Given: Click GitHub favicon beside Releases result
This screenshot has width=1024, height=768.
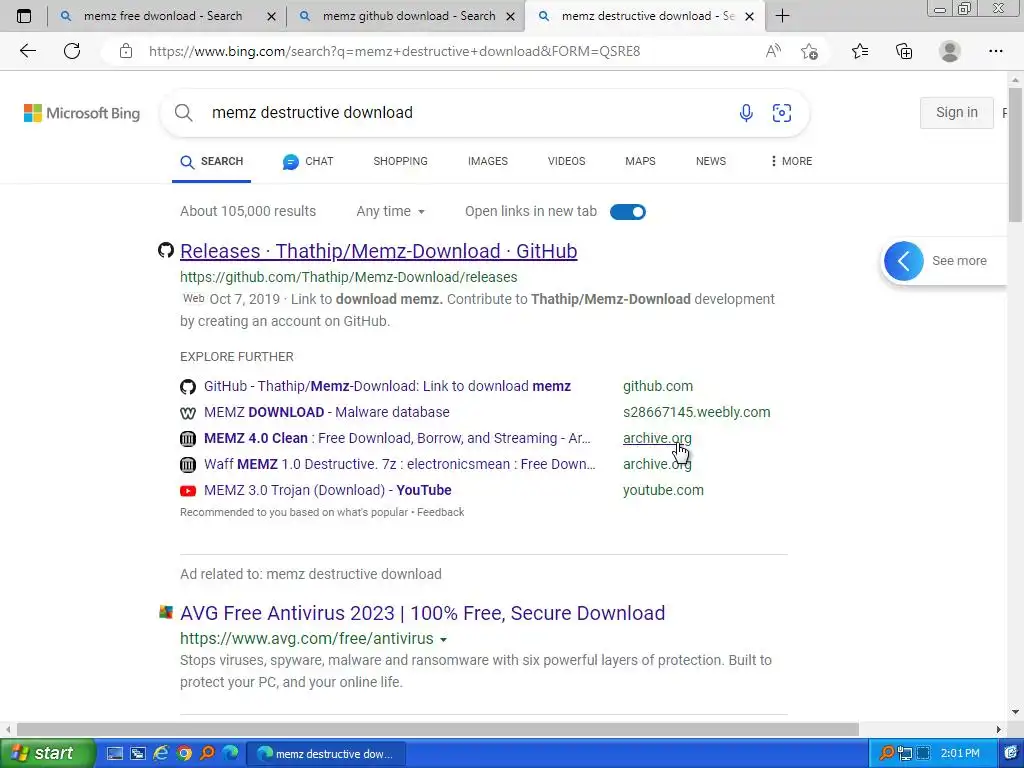Looking at the screenshot, I should pyautogui.click(x=166, y=250).
